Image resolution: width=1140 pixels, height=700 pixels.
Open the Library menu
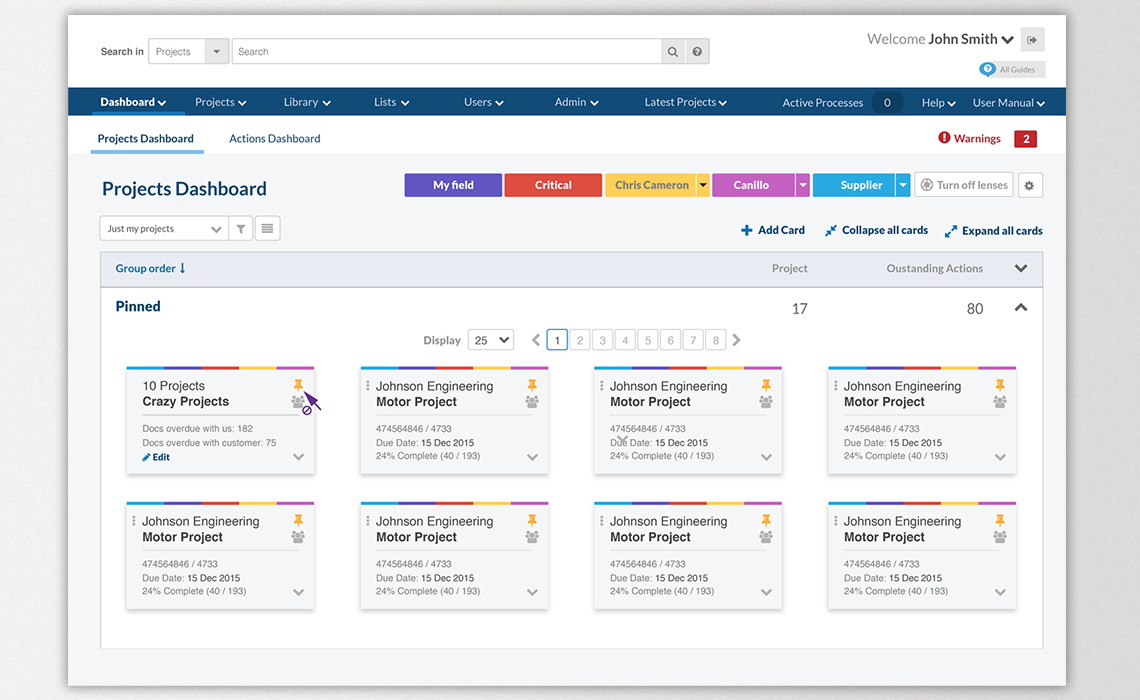tap(306, 102)
